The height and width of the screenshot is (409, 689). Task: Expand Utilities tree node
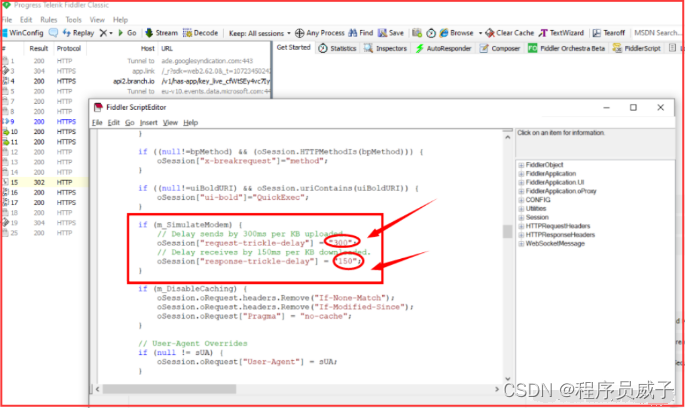coord(521,209)
